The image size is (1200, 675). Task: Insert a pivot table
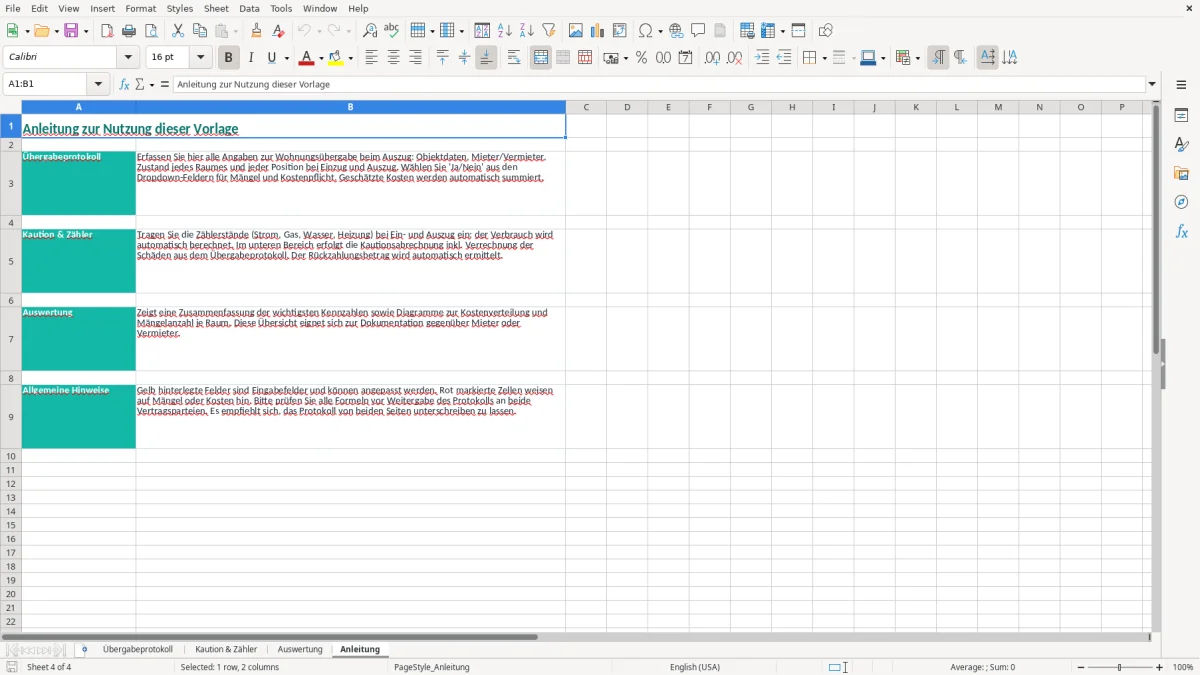click(620, 31)
